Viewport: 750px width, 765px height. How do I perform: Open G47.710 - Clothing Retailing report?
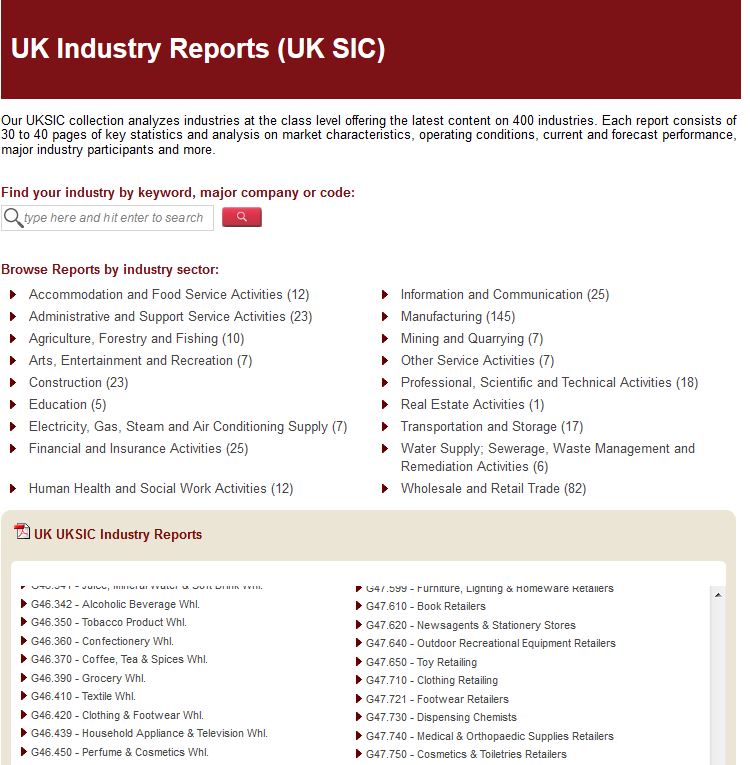coord(432,680)
